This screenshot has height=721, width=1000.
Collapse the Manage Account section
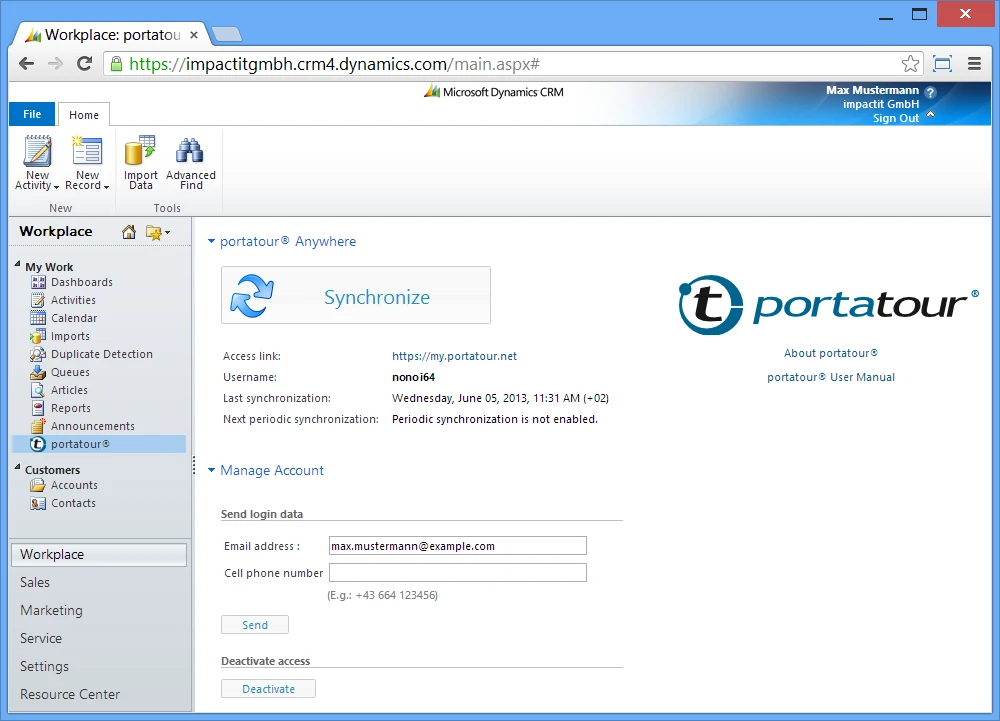pyautogui.click(x=211, y=470)
